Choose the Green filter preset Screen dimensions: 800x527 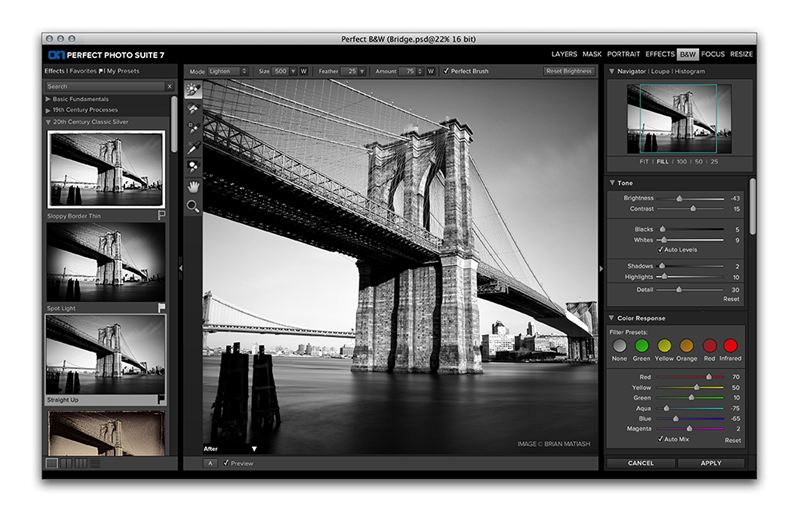tap(642, 346)
